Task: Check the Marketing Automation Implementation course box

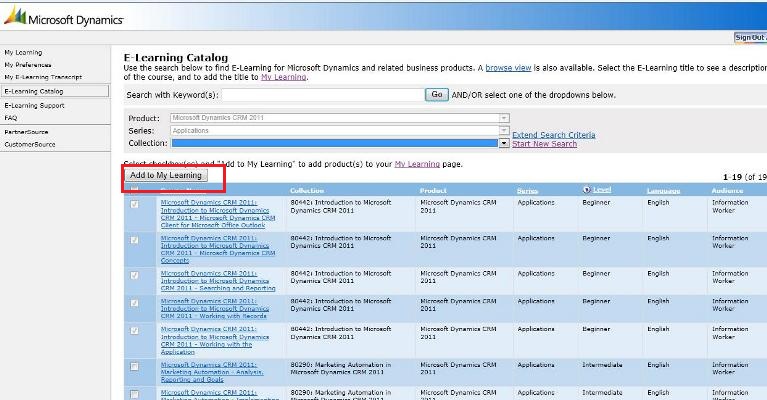Action: coord(134,394)
